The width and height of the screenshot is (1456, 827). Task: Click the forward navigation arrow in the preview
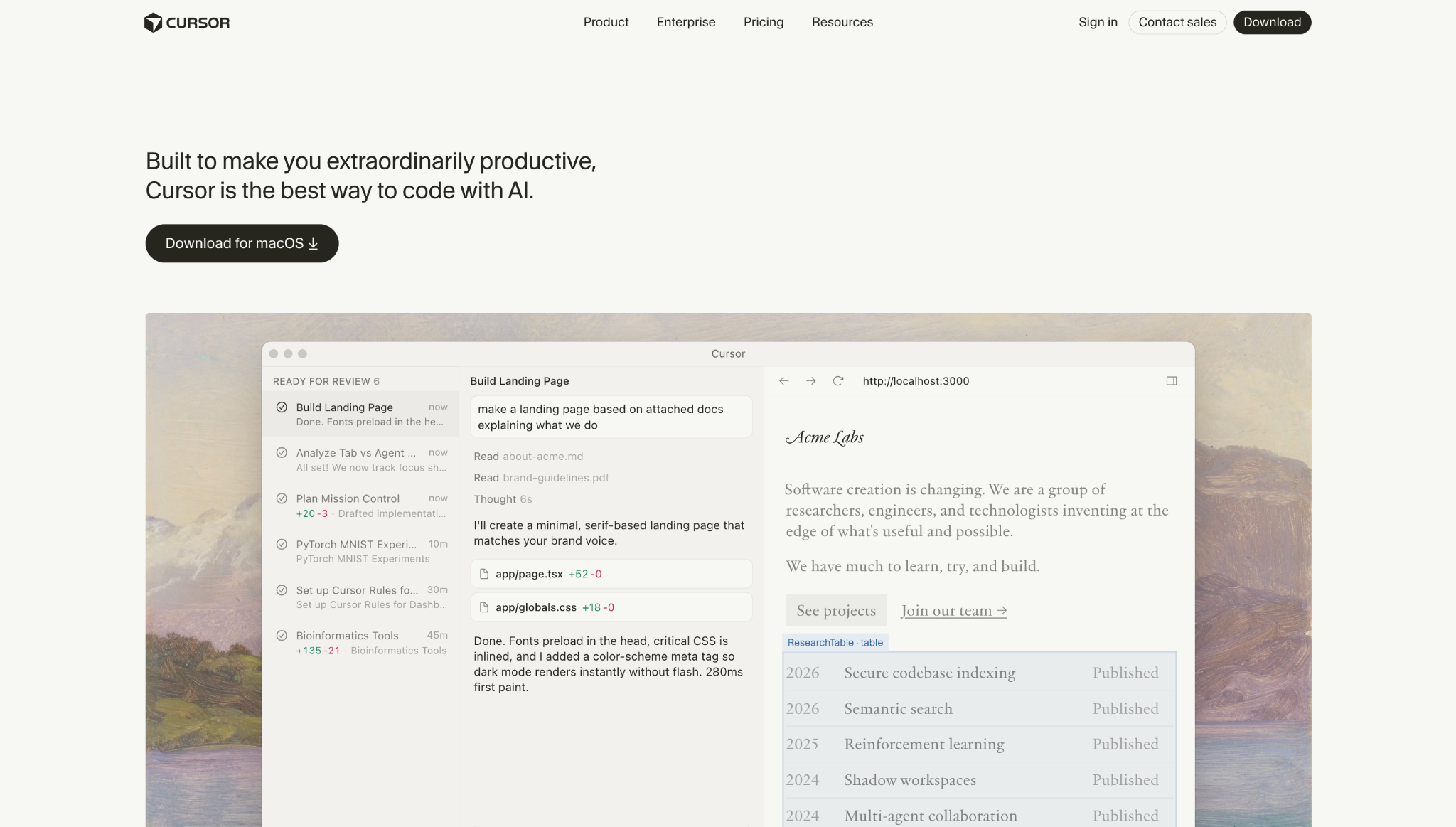click(x=810, y=381)
